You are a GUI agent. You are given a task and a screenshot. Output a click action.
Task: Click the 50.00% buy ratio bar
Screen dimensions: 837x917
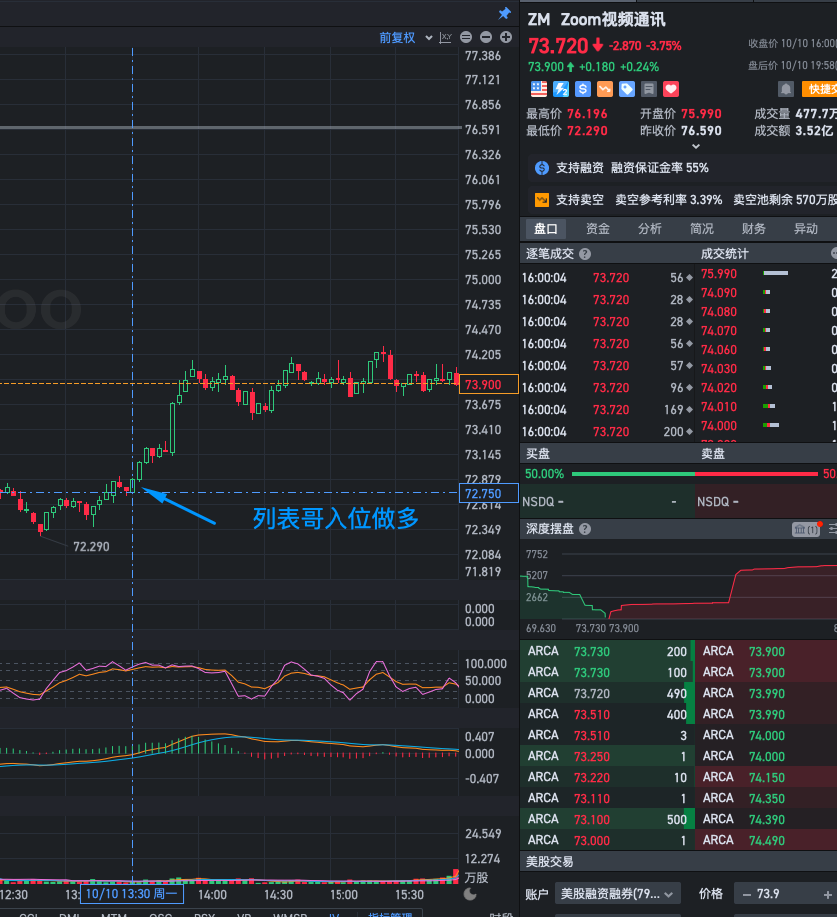[x=633, y=474]
